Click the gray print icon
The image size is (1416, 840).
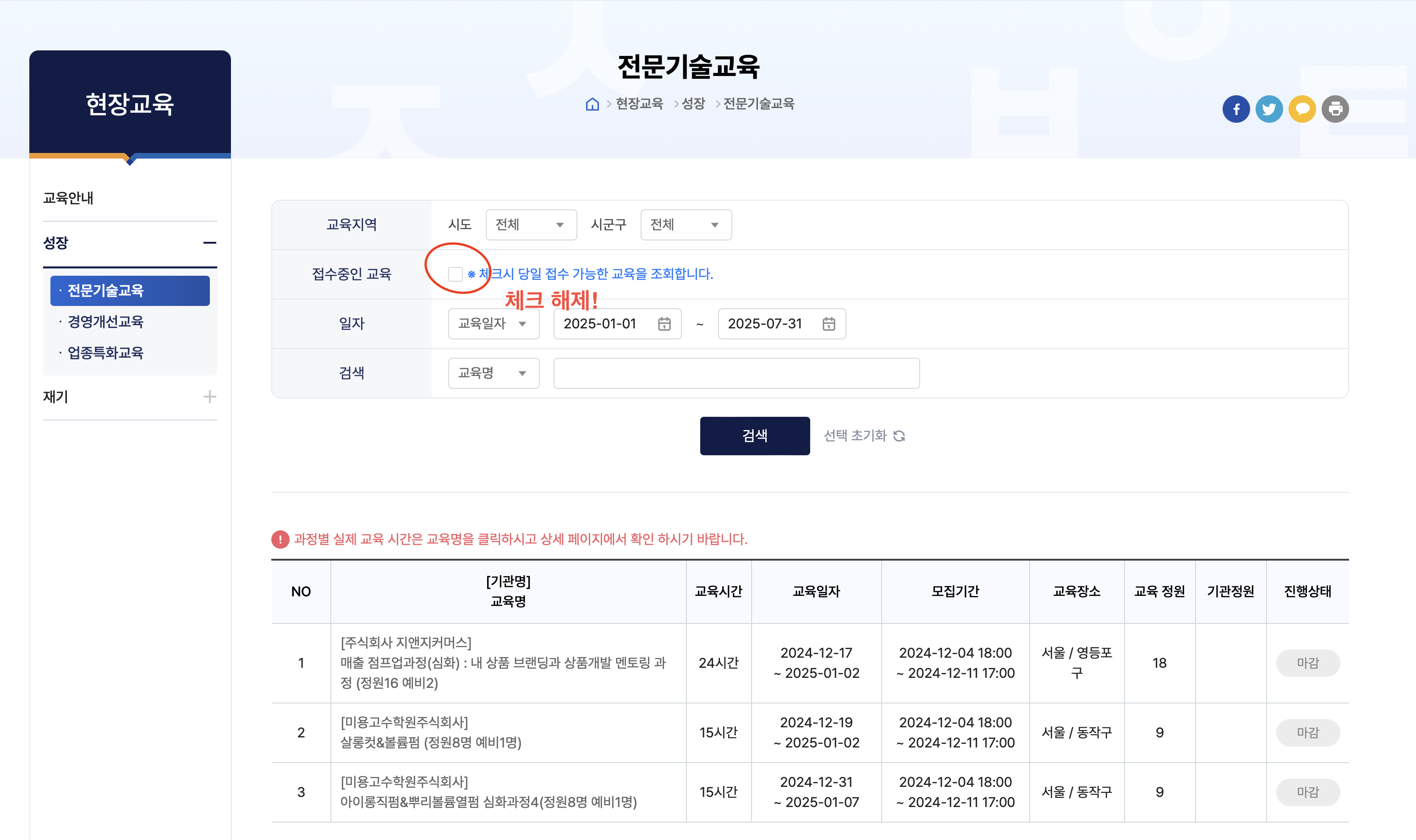coord(1335,109)
